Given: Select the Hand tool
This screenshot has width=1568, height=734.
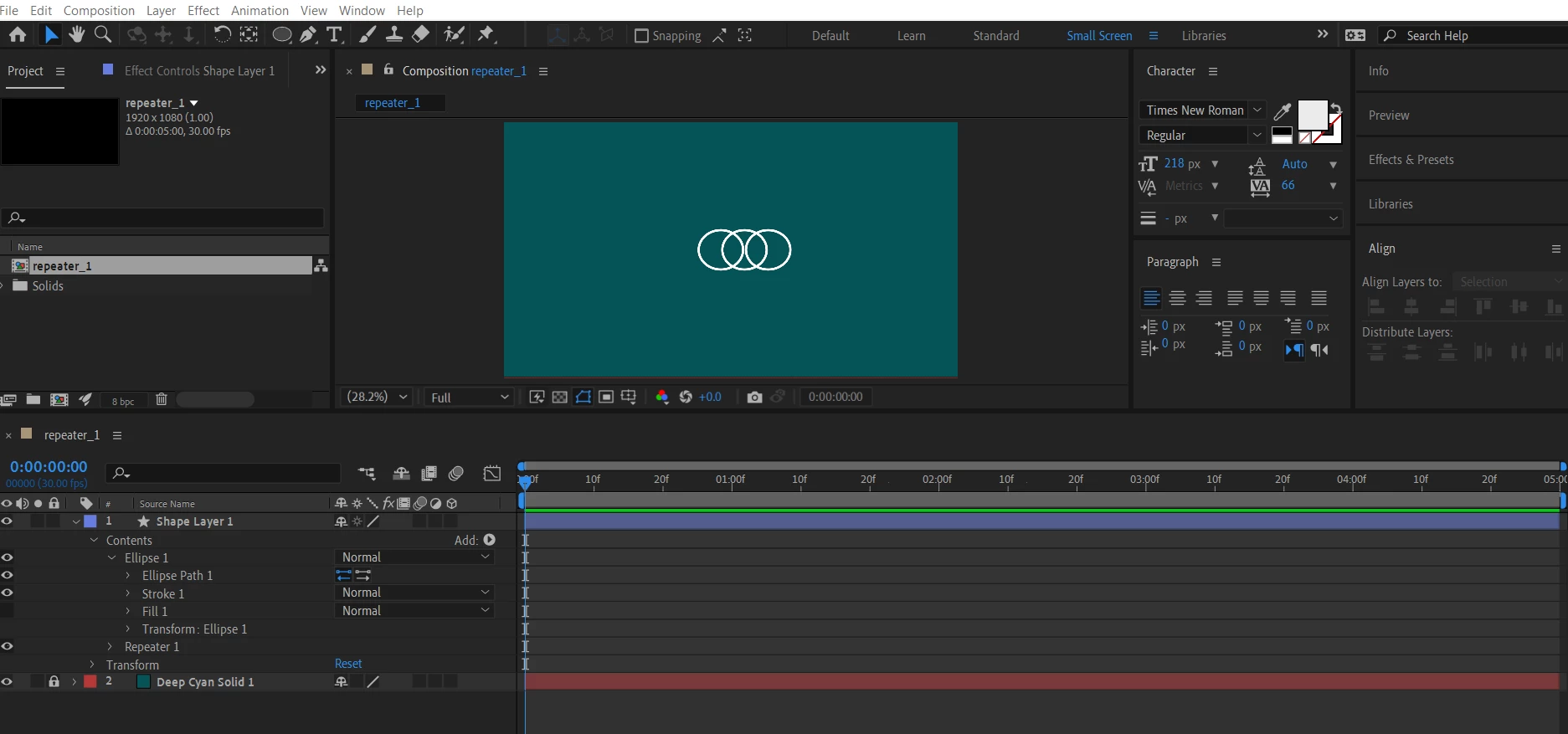Looking at the screenshot, I should coord(77,34).
